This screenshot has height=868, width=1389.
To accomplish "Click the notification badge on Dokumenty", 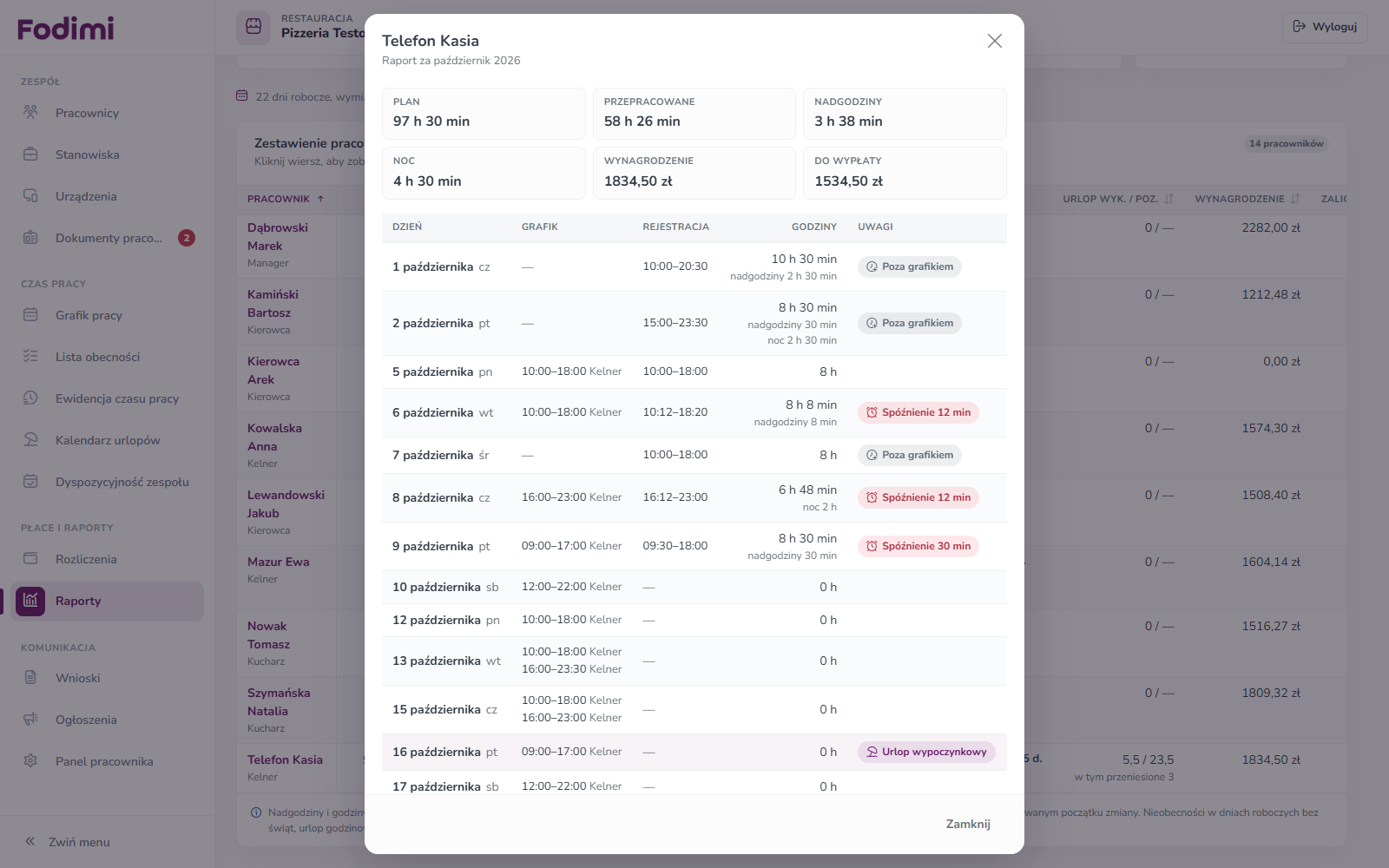I will tap(187, 238).
